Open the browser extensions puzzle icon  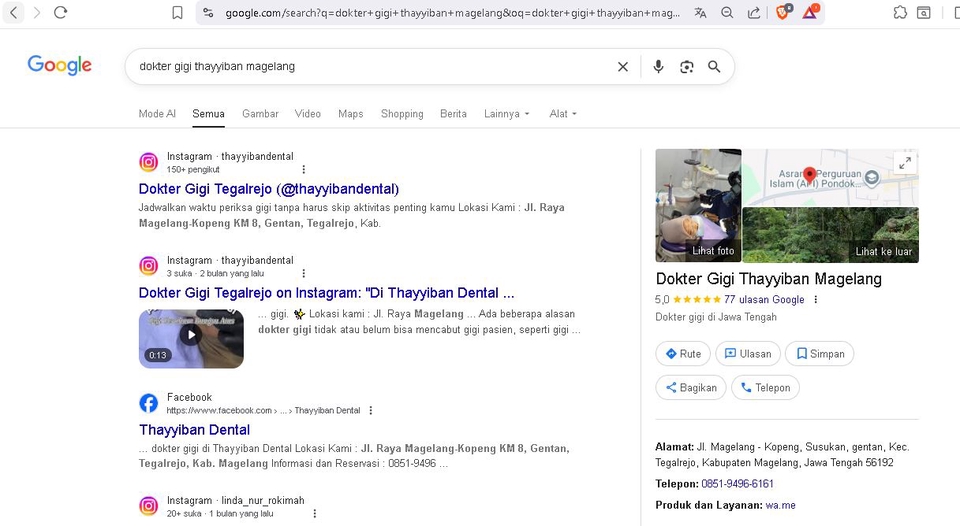(900, 13)
